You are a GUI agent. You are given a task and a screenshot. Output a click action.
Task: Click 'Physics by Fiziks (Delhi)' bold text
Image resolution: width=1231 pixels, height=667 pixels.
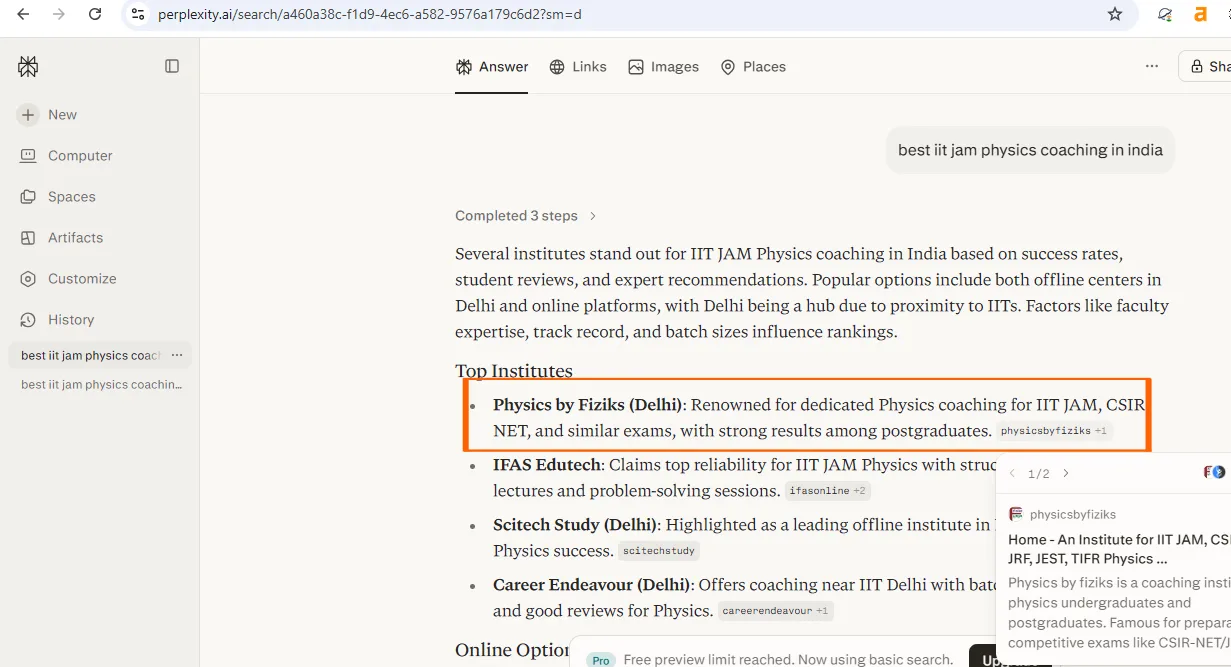pos(588,405)
